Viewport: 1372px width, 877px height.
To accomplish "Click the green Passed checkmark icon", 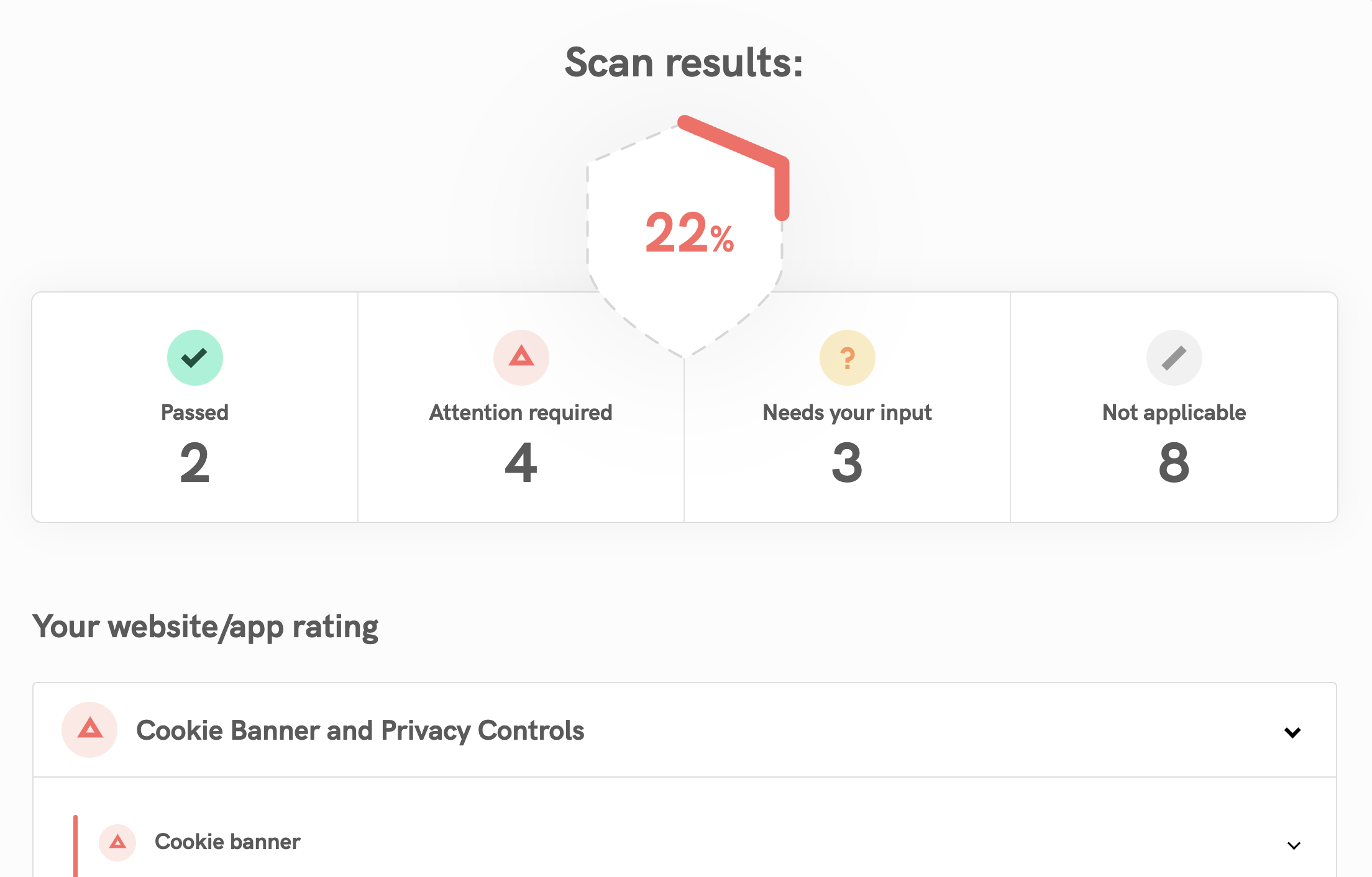I will coord(194,358).
